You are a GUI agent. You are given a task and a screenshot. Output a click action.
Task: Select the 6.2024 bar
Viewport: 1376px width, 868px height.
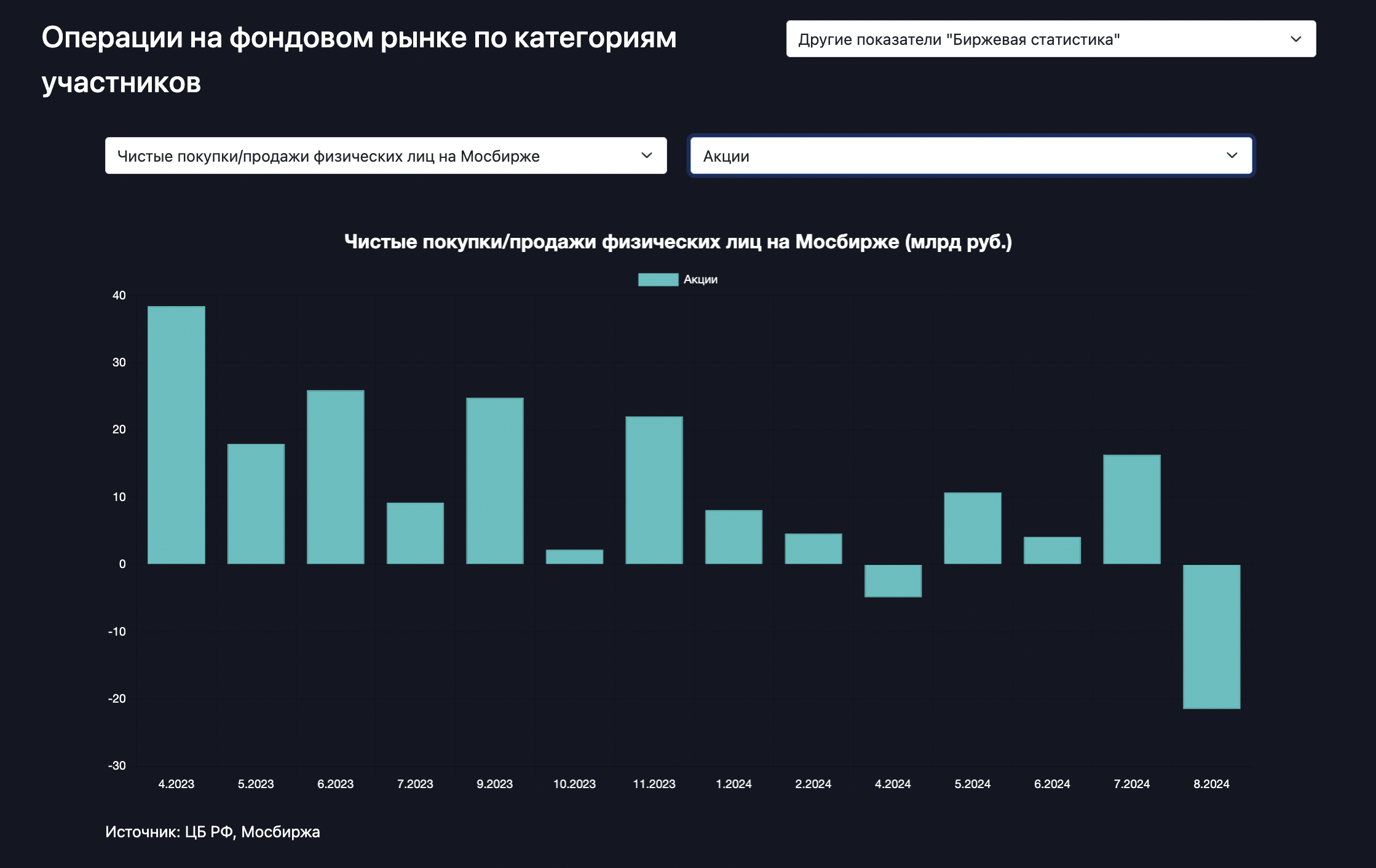[x=1052, y=550]
